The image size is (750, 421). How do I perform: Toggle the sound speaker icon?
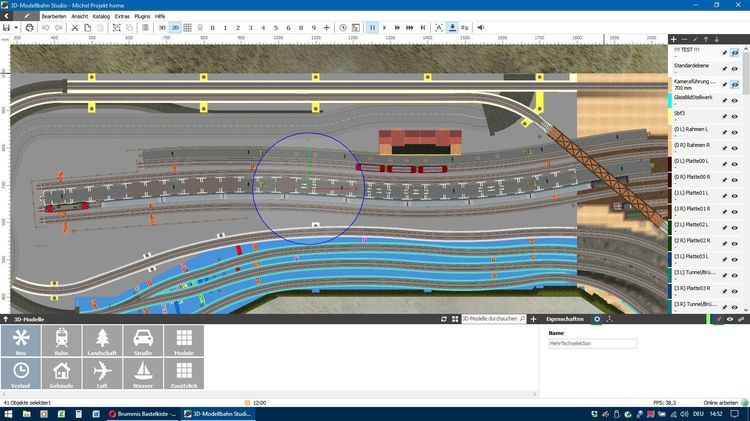pyautogui.click(x=481, y=28)
